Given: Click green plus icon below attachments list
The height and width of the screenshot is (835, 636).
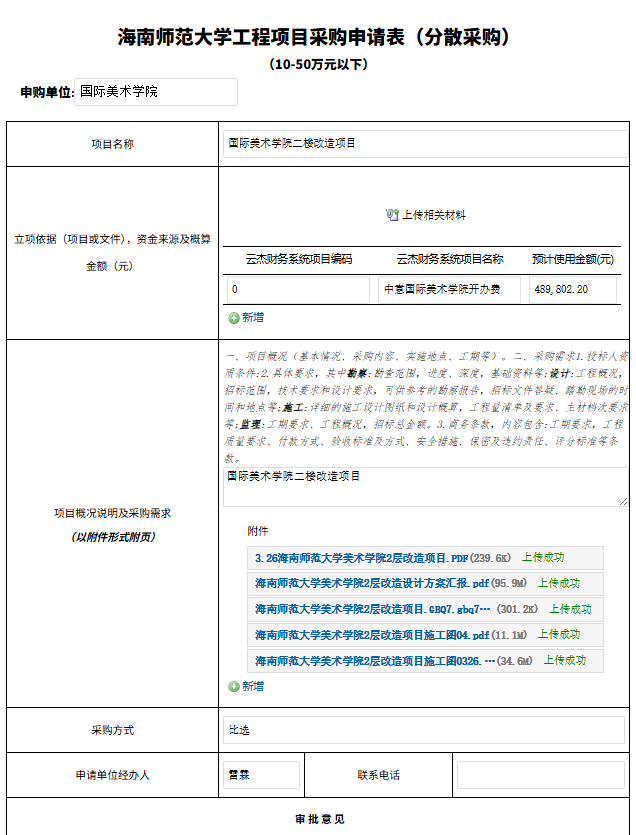Looking at the screenshot, I should [234, 687].
